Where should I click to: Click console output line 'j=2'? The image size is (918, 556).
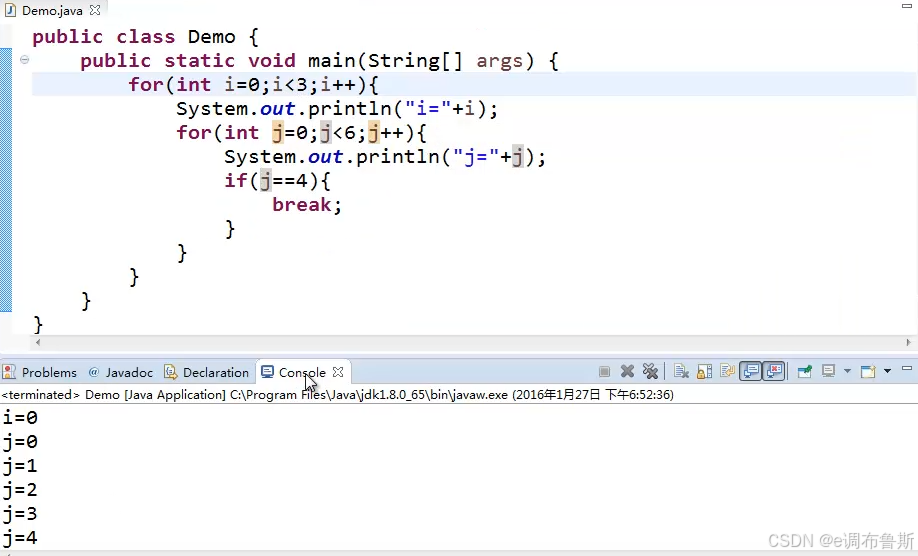(20, 490)
